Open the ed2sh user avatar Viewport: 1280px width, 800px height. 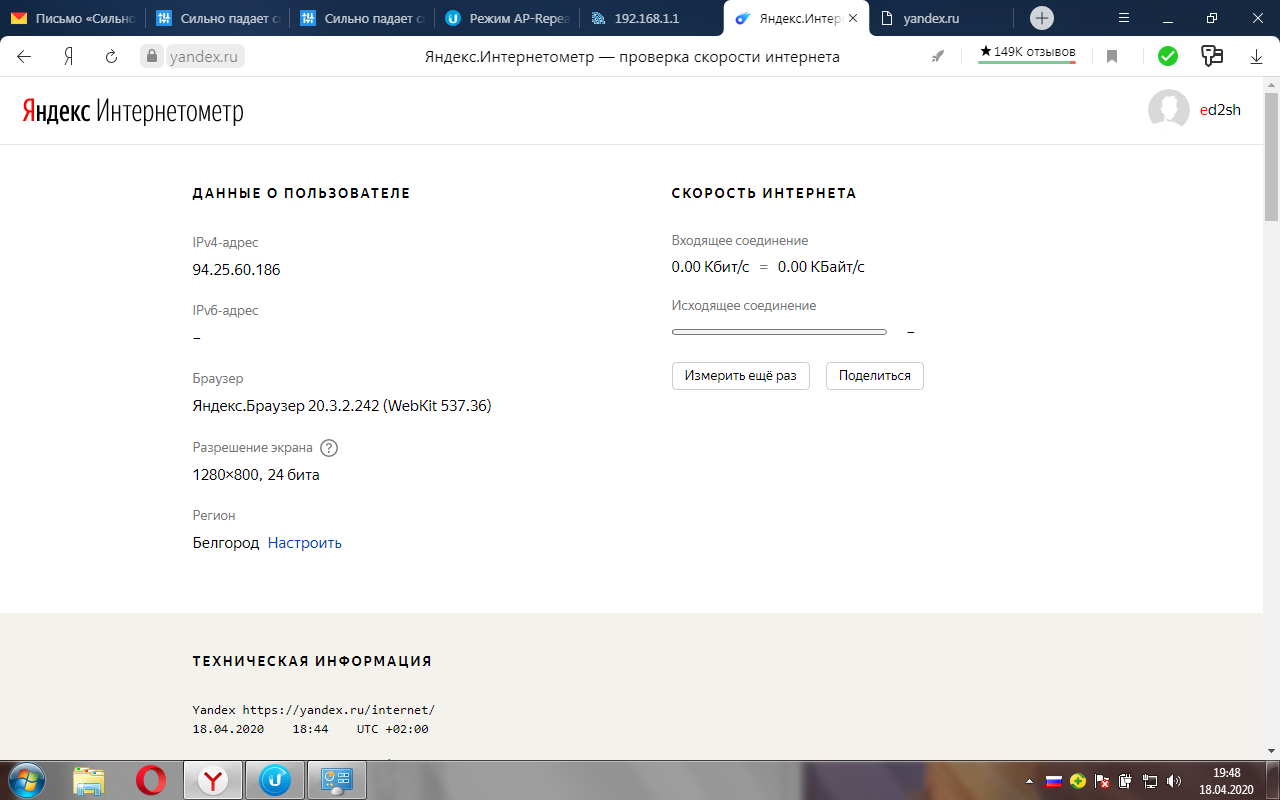(x=1168, y=110)
